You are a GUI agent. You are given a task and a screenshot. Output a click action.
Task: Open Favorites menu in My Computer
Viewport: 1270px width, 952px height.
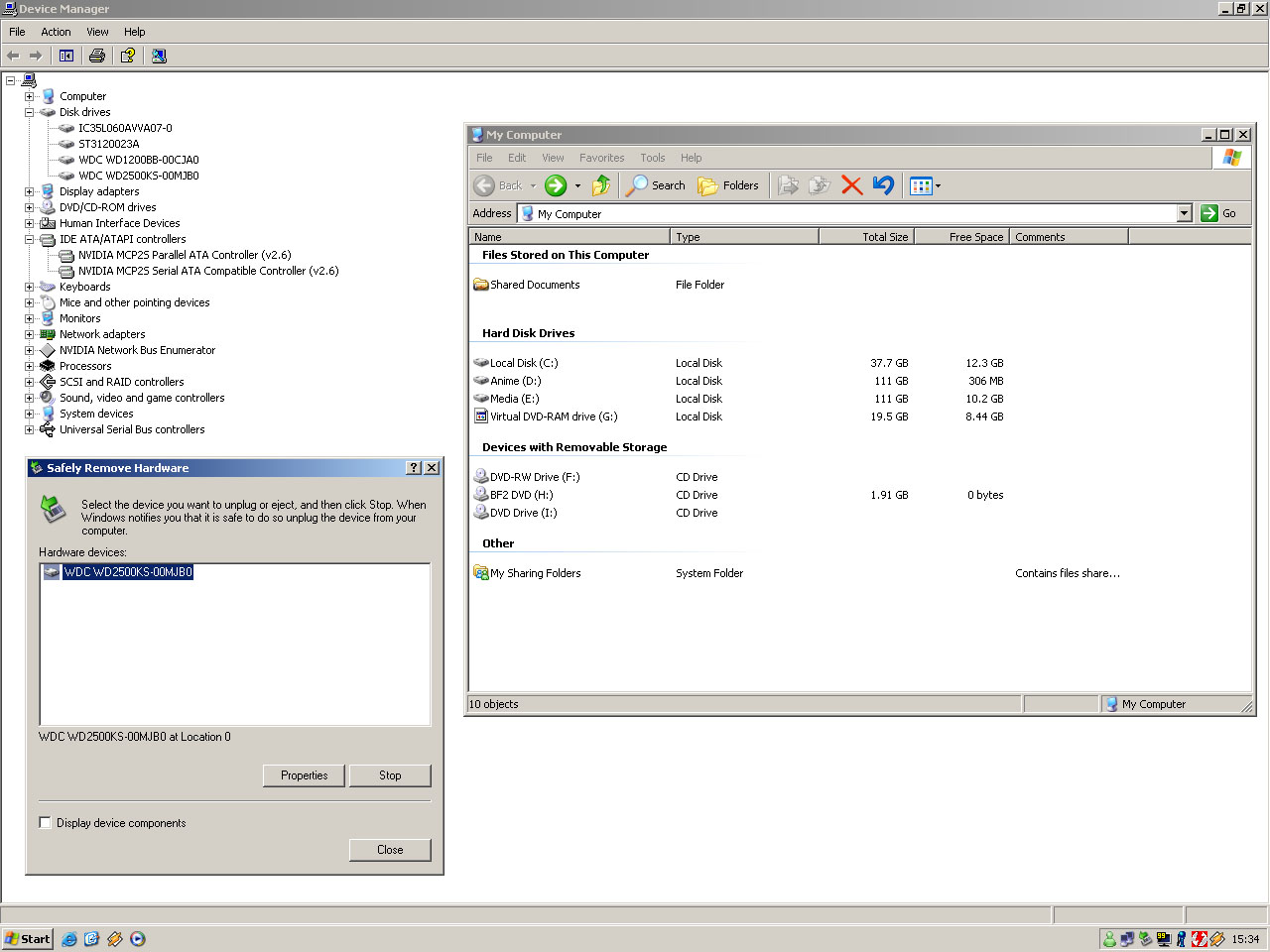tap(602, 158)
